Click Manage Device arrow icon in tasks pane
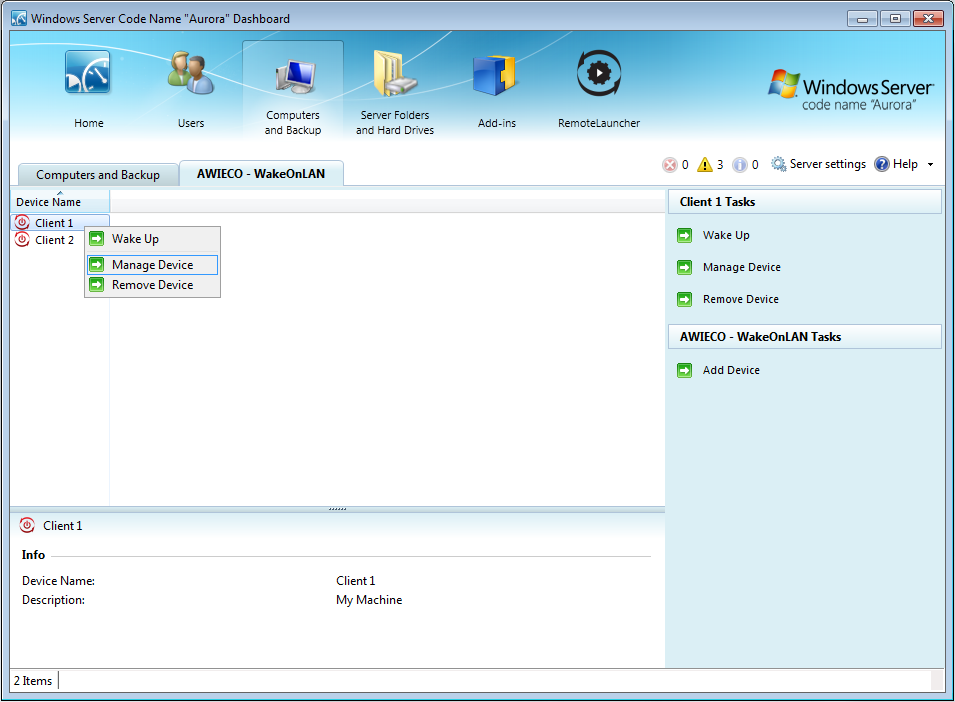The image size is (955, 702). tap(685, 267)
